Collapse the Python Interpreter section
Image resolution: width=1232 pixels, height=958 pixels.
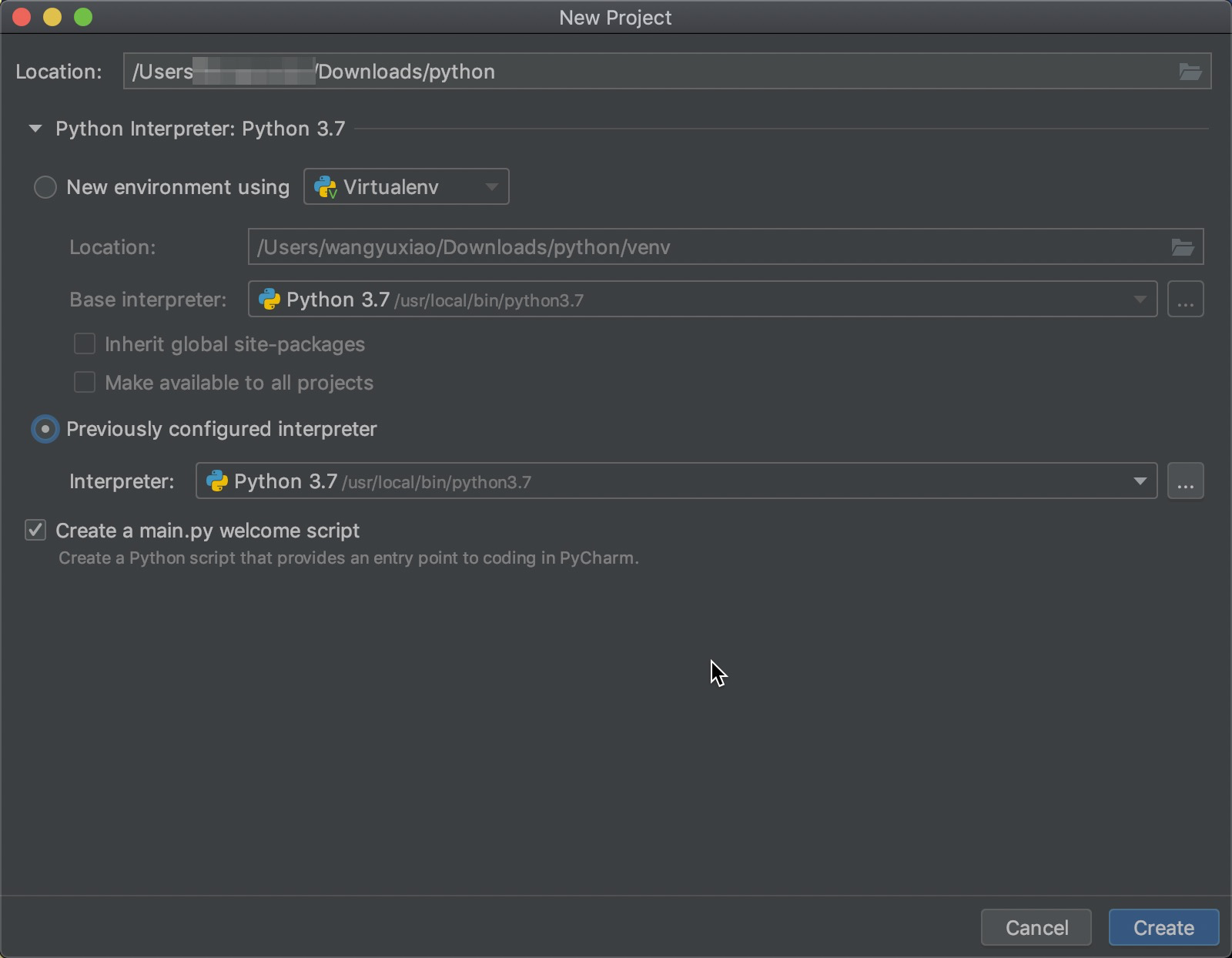click(x=34, y=129)
